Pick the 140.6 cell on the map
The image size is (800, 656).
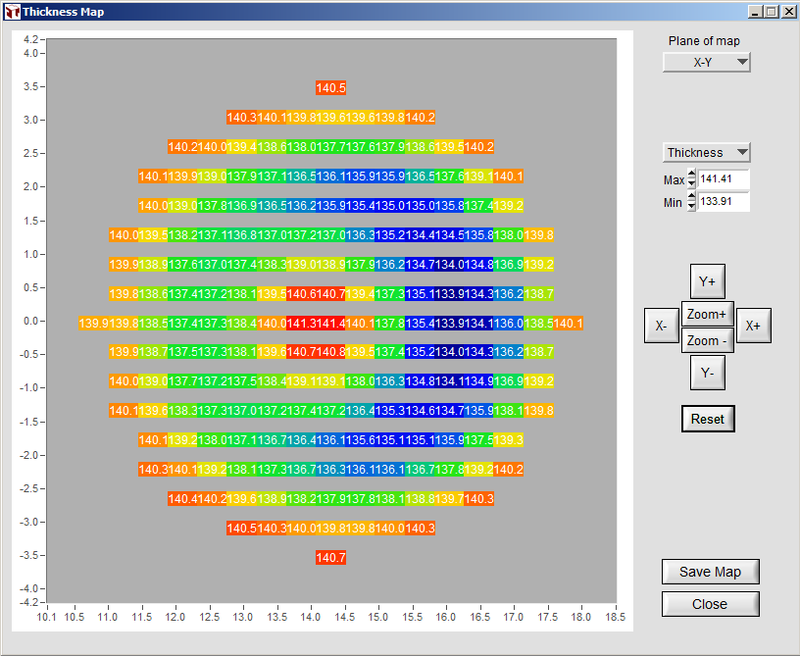coord(301,294)
